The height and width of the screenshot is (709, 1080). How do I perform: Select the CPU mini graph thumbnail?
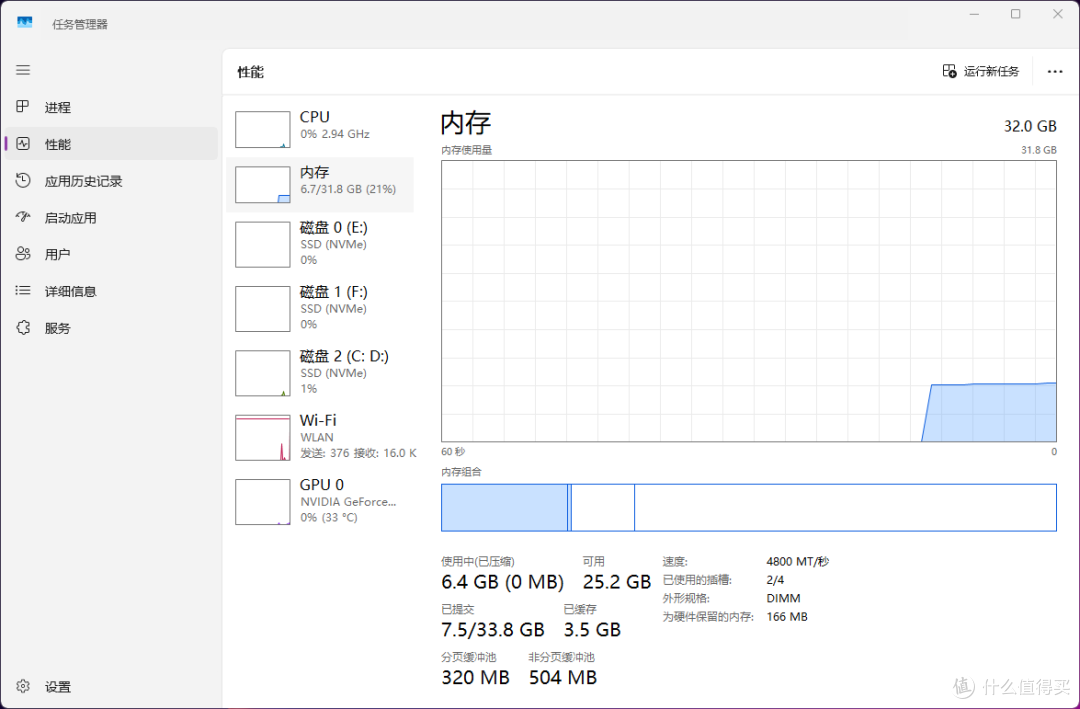pyautogui.click(x=262, y=130)
